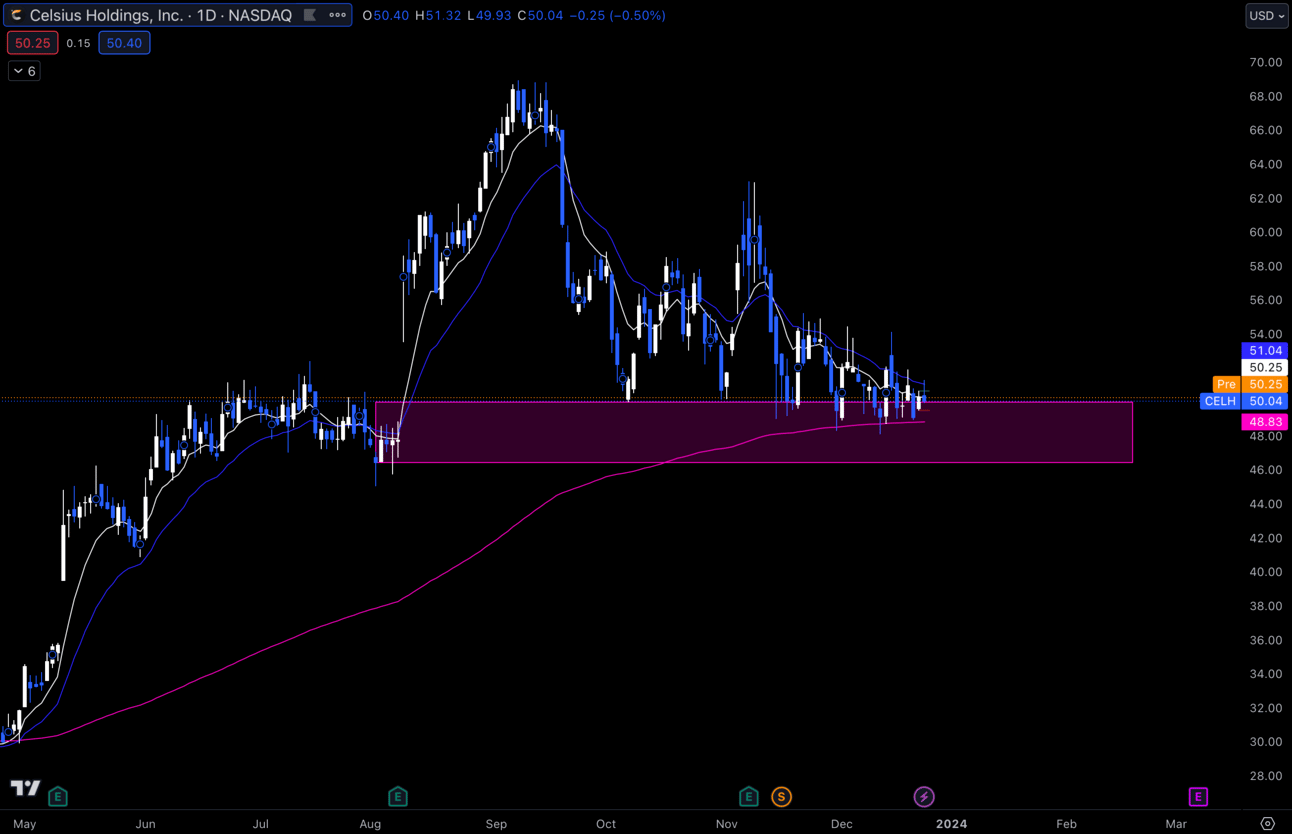Screen dimensions: 1292x834
Task: Click the orange S split marker
Action: pyautogui.click(x=781, y=797)
